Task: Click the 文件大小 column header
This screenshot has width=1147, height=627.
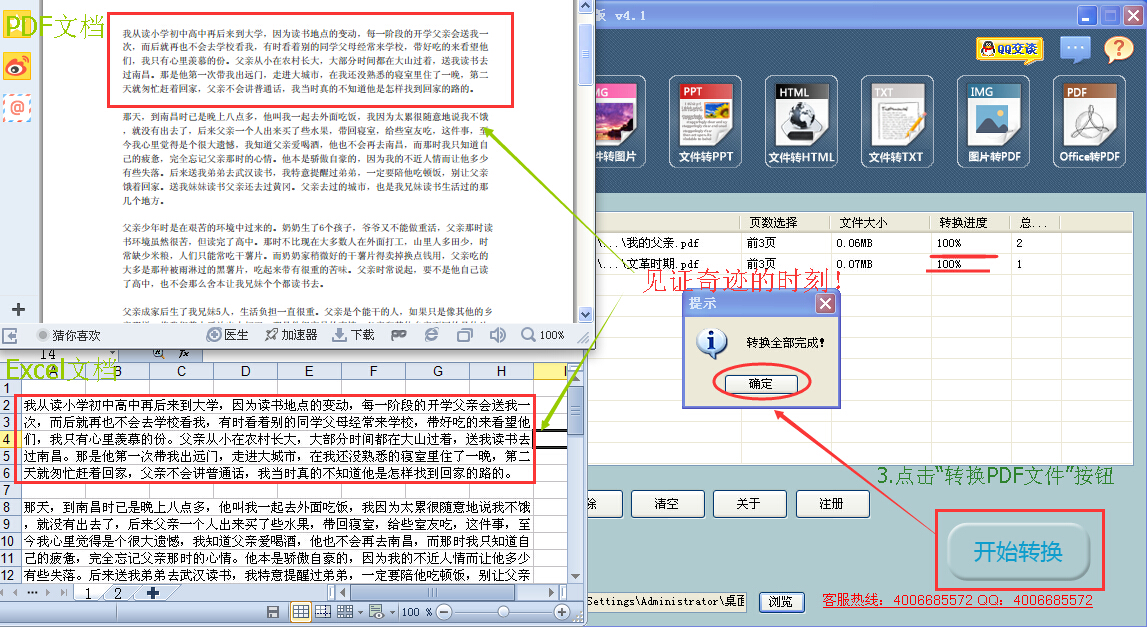Action: [x=879, y=222]
